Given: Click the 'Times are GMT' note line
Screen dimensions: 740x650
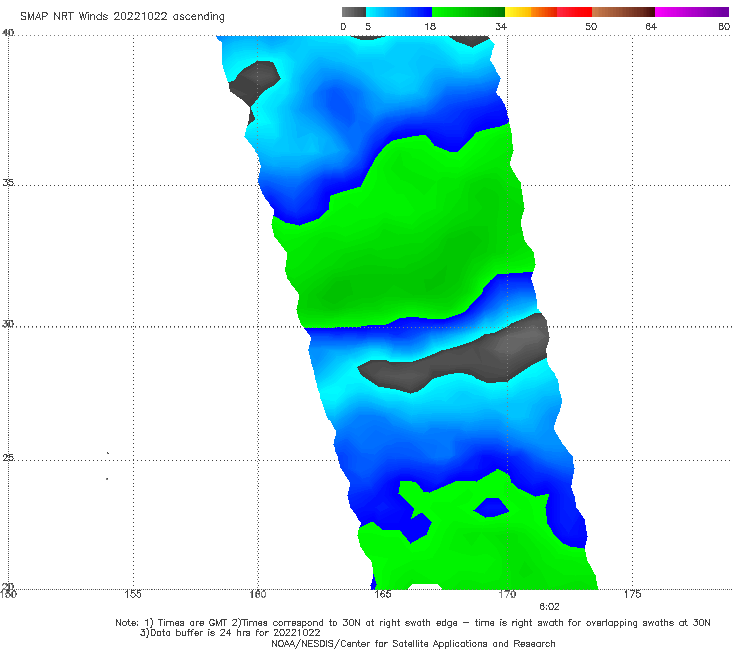Looking at the screenshot, I should click(x=413, y=623).
